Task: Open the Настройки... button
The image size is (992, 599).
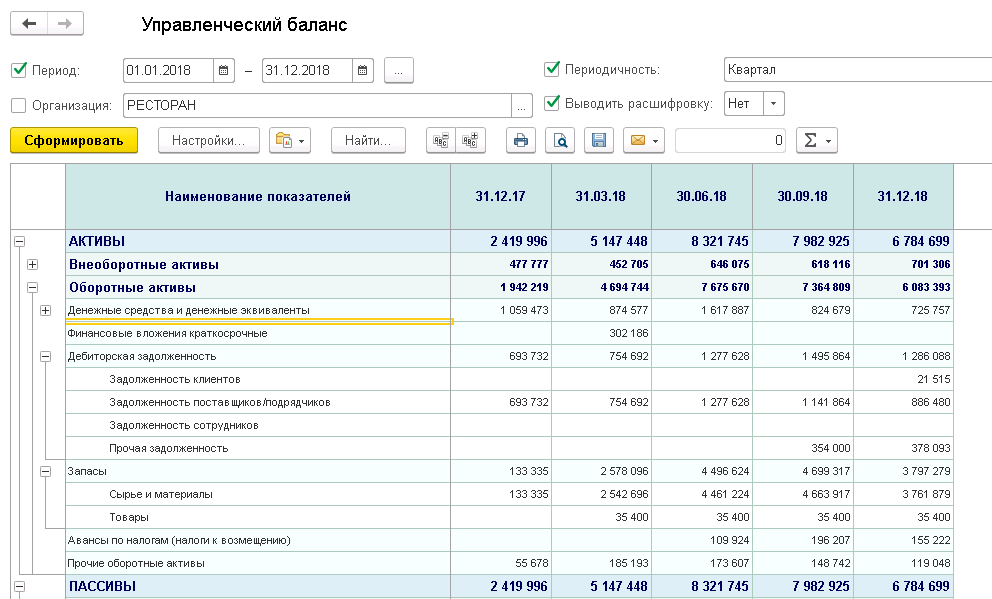Action: pos(209,141)
